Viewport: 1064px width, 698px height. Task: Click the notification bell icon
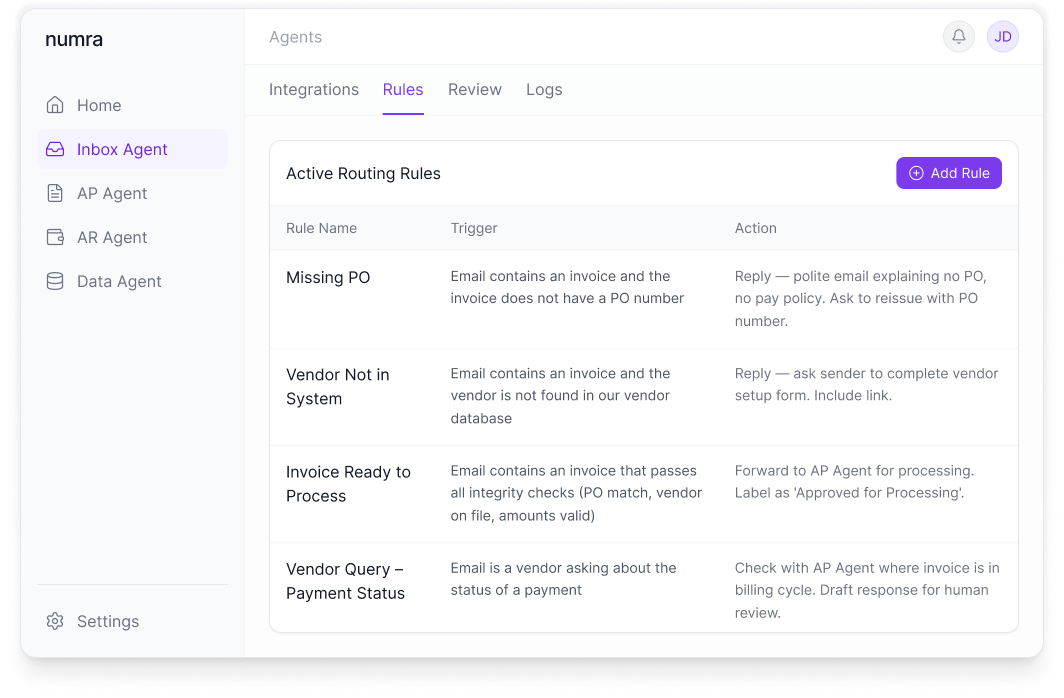(x=958, y=37)
